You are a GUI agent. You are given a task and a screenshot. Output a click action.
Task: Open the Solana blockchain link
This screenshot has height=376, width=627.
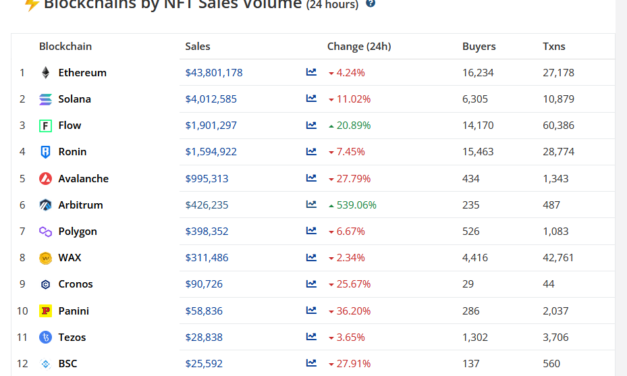coord(74,99)
